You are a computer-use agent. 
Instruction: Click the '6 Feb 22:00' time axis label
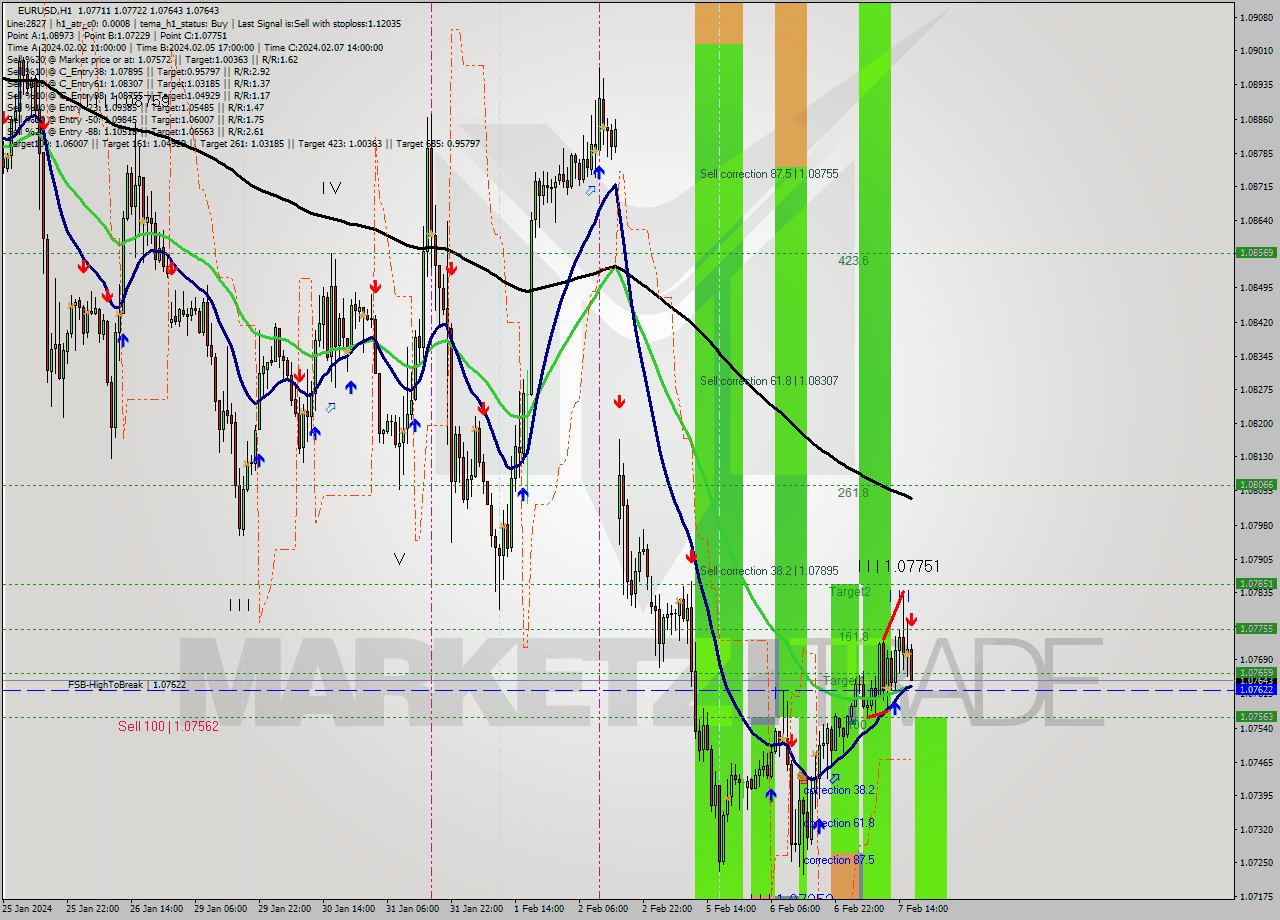pyautogui.click(x=859, y=909)
